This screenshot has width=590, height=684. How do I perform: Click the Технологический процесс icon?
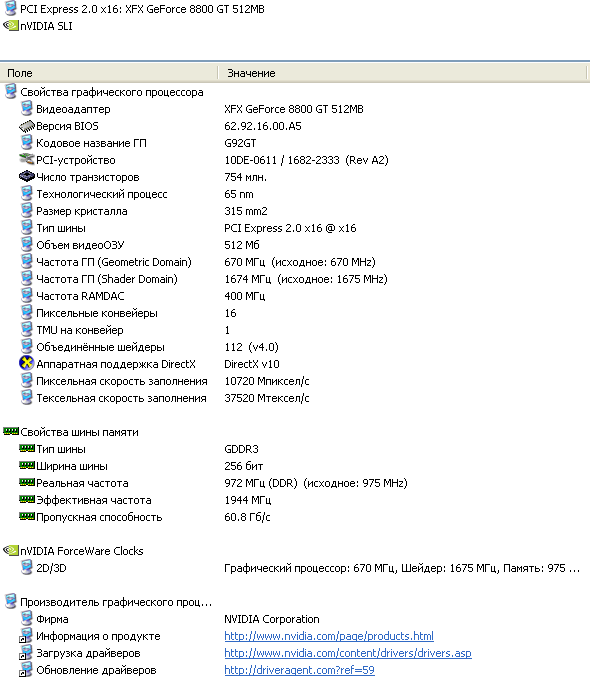27,194
